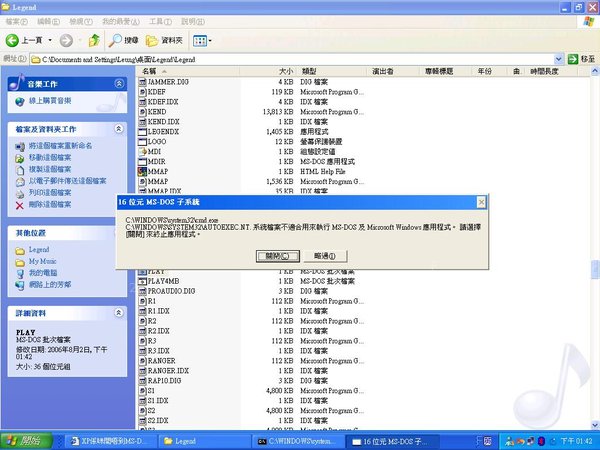This screenshot has height=450, width=600.
Task: Open the 檔案(F) menu
Action: click(16, 22)
